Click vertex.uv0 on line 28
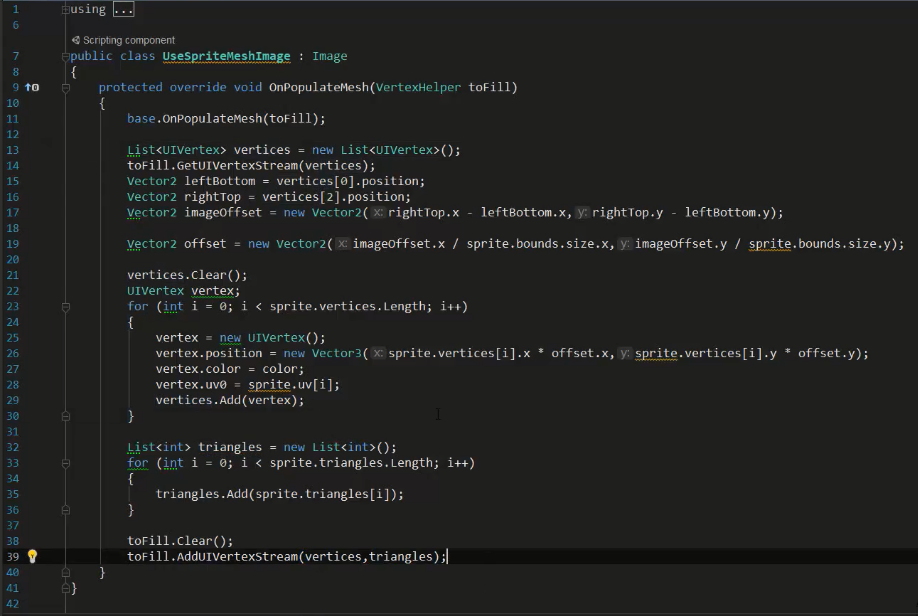 click(x=191, y=385)
